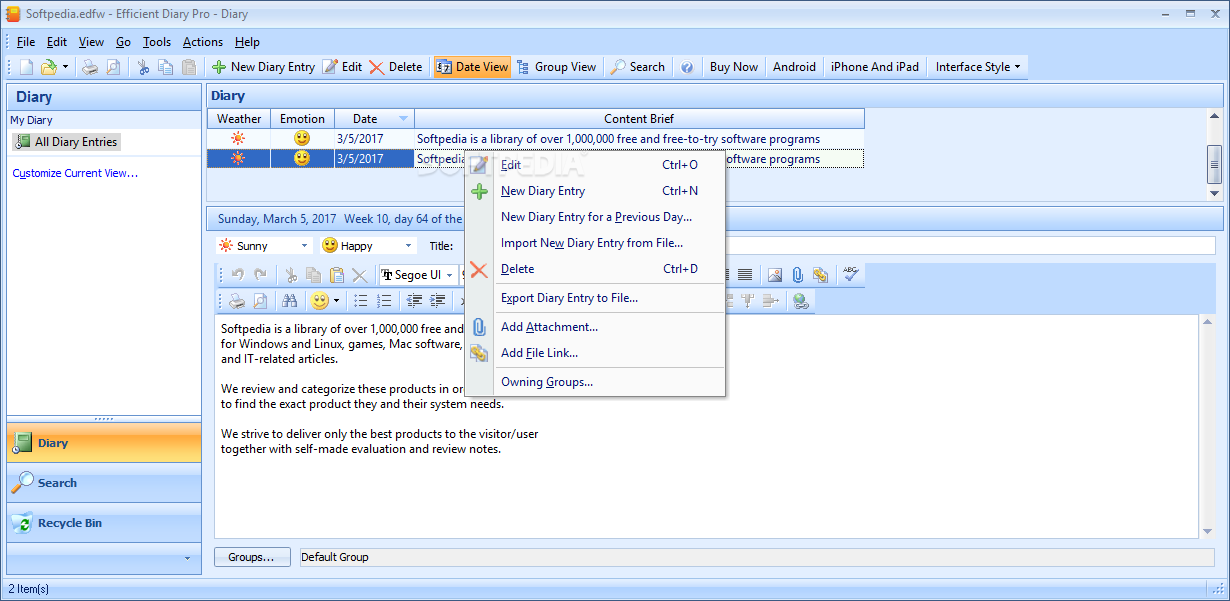Image resolution: width=1230 pixels, height=601 pixels.
Task: Select Export Diary Entry to File
Action: [595, 298]
